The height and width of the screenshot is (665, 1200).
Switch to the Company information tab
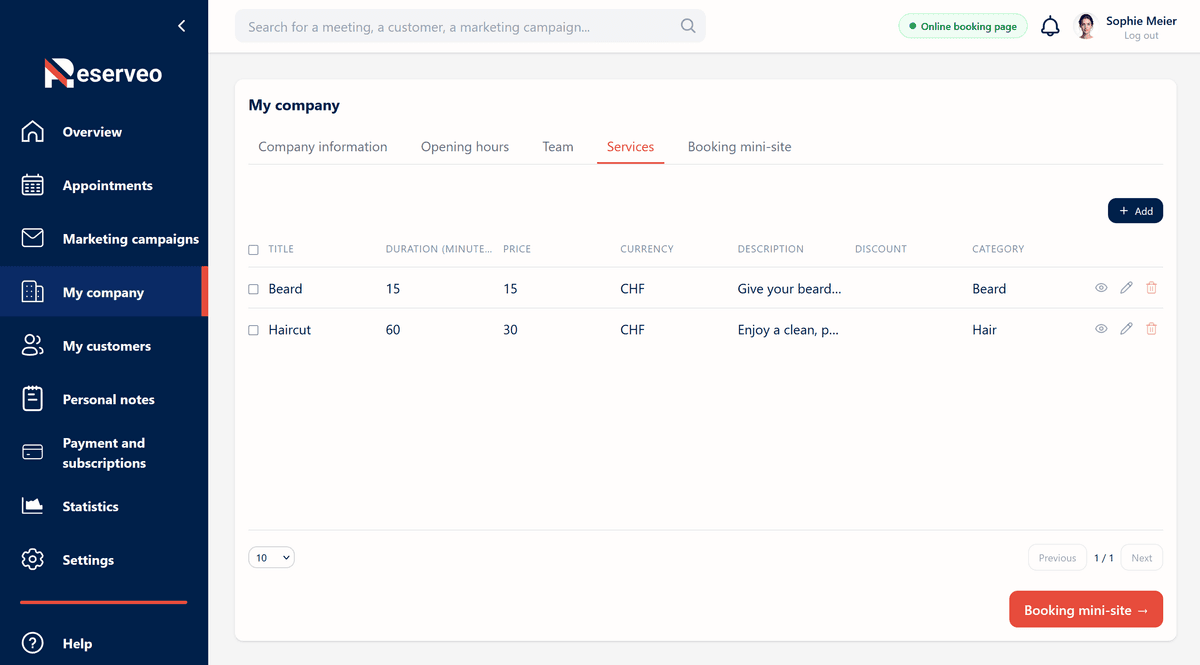(x=322, y=147)
